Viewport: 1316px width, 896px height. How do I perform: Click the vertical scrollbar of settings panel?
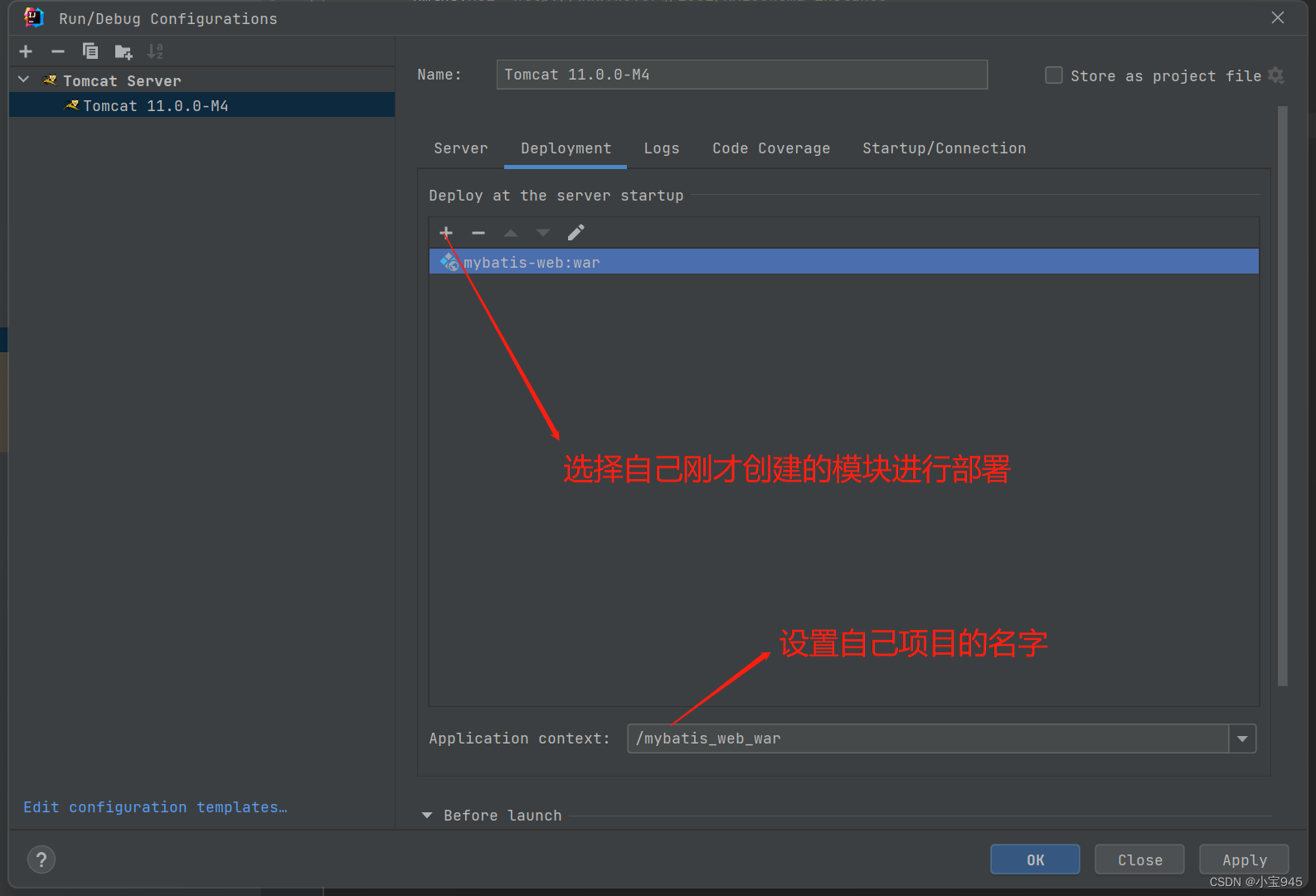click(x=1283, y=396)
